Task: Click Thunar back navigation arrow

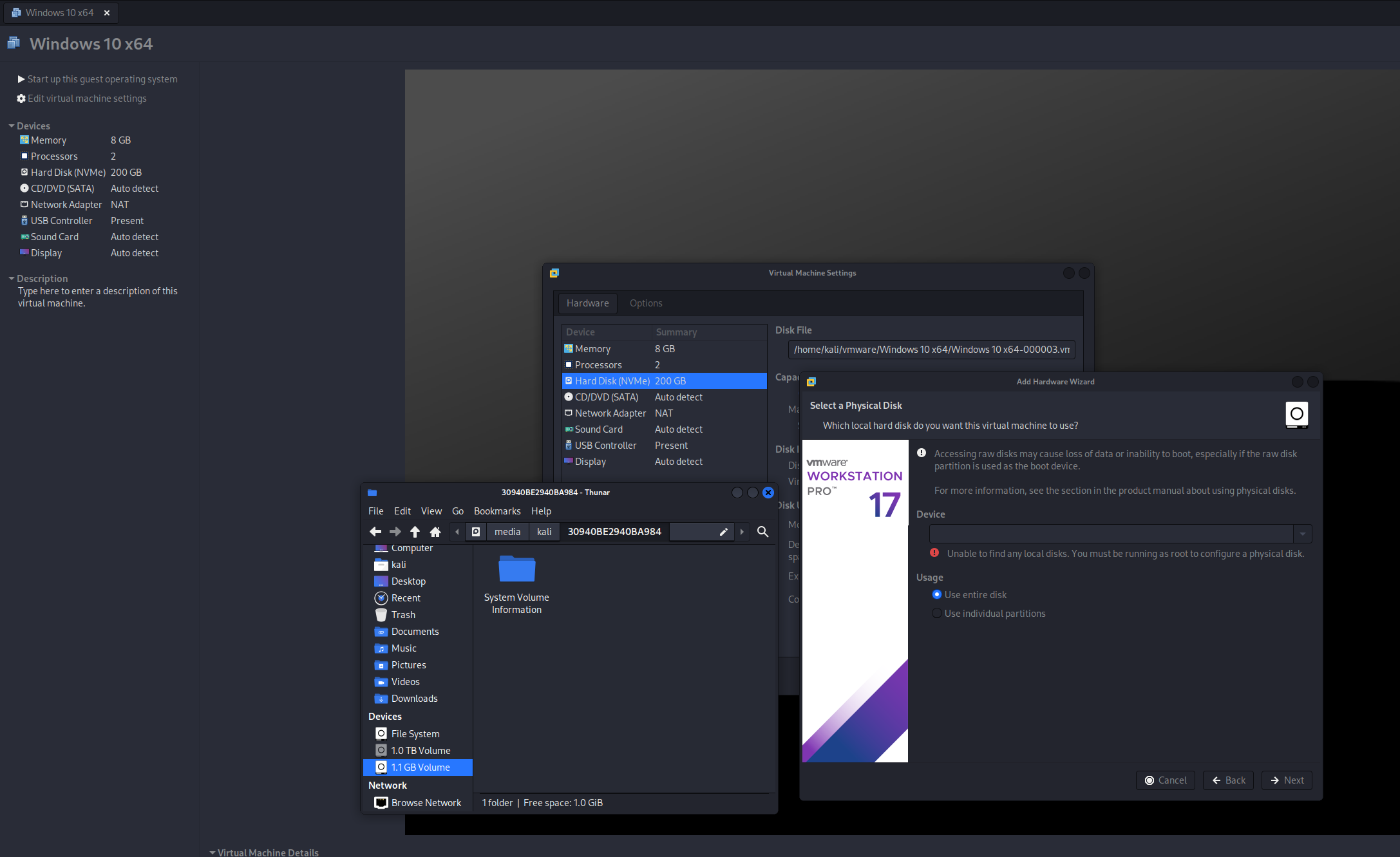Action: [x=375, y=532]
